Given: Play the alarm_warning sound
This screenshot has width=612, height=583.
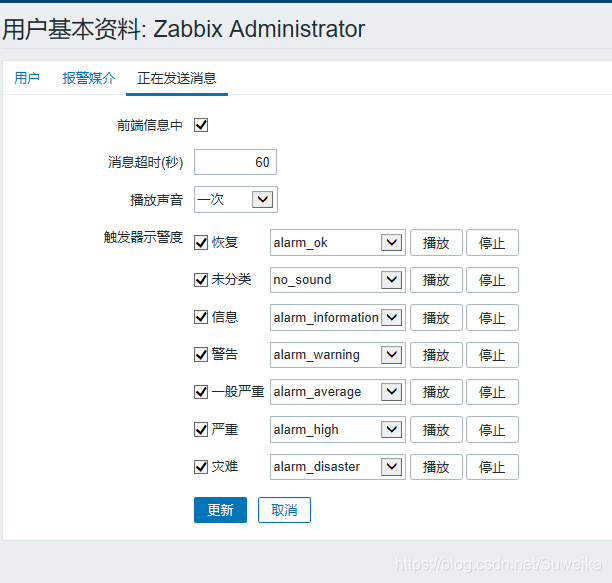Looking at the screenshot, I should 436,355.
